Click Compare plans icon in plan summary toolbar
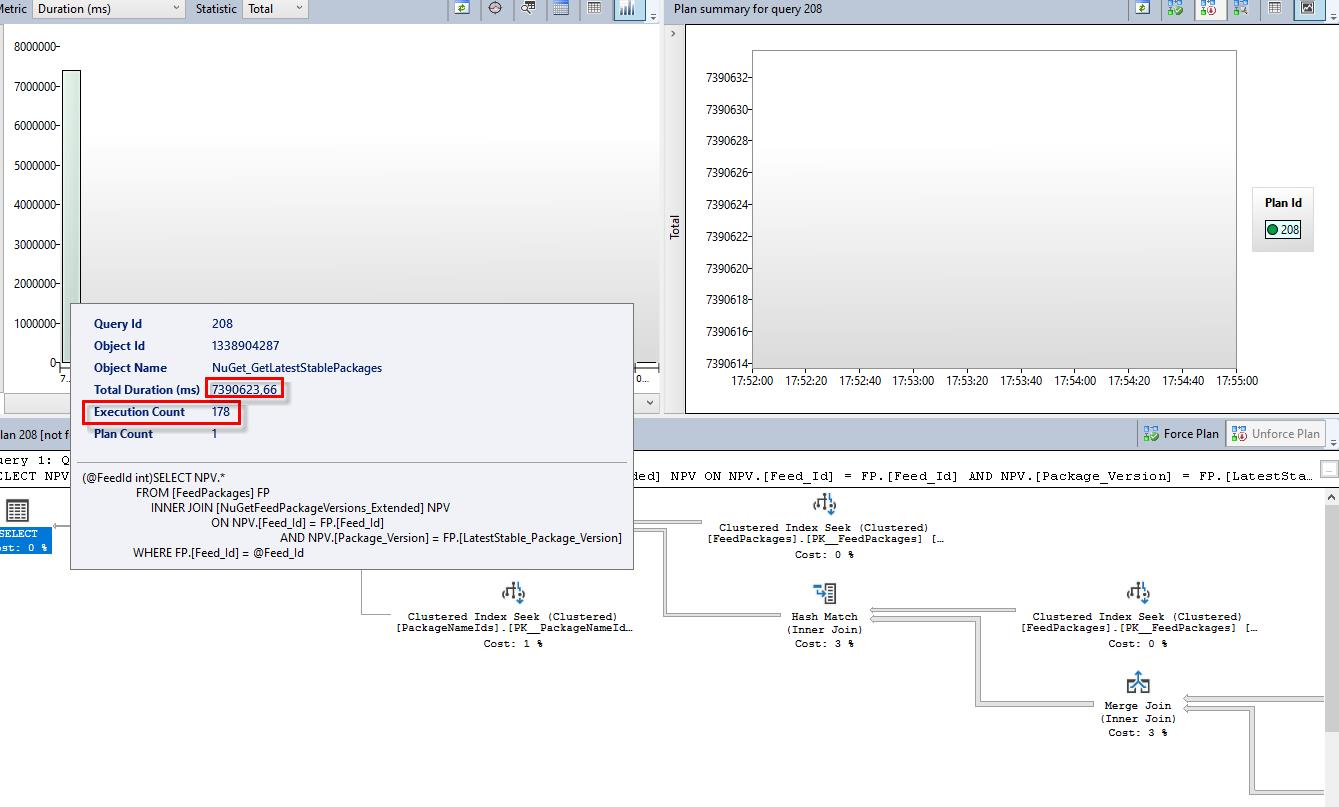 [x=1241, y=8]
